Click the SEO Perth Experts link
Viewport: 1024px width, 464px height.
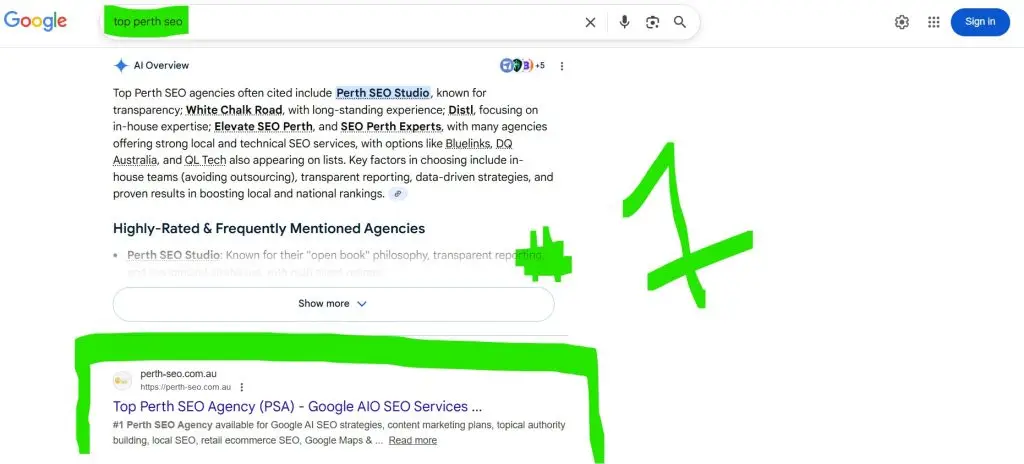391,126
